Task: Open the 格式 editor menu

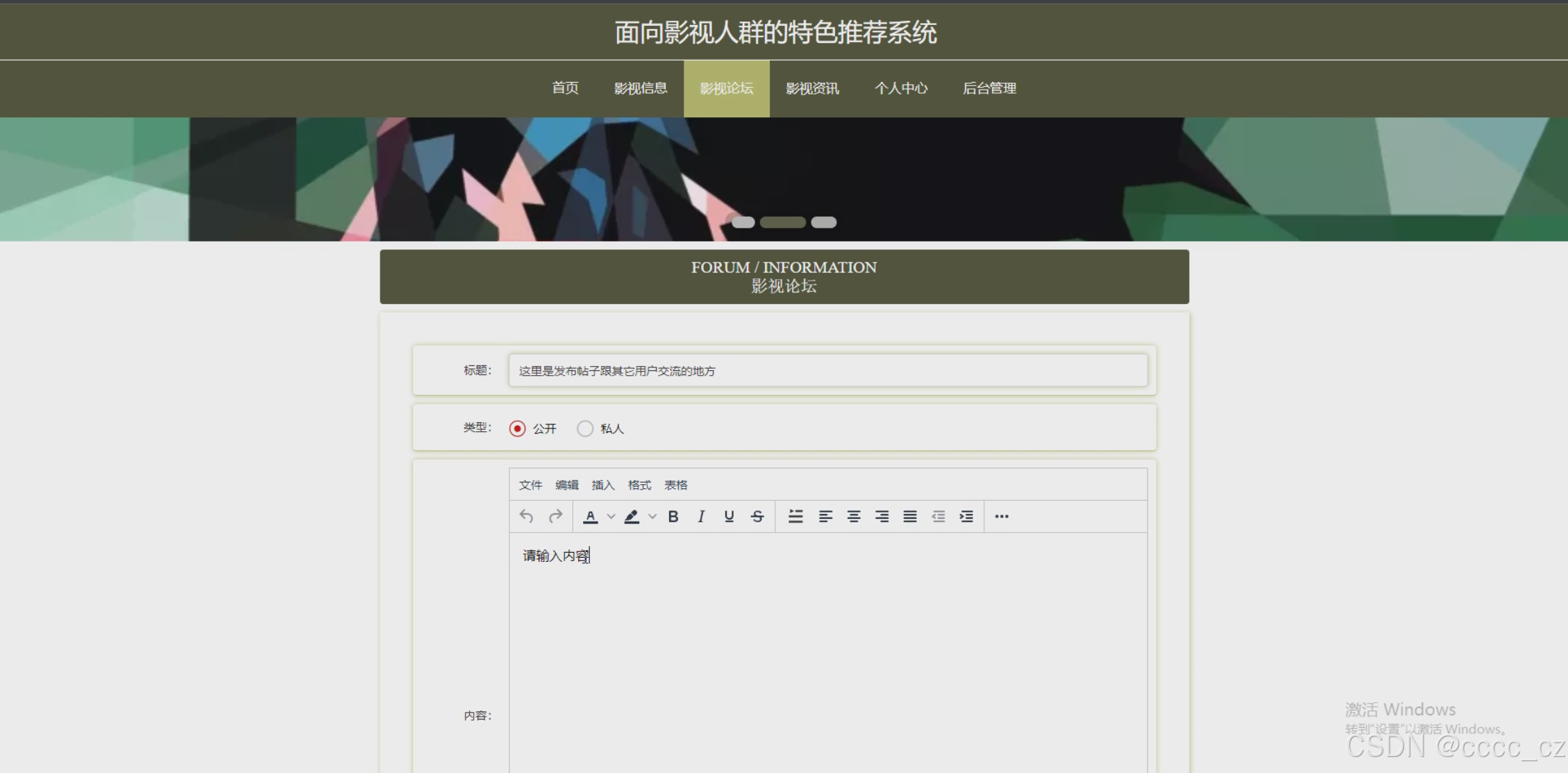Action: [639, 485]
